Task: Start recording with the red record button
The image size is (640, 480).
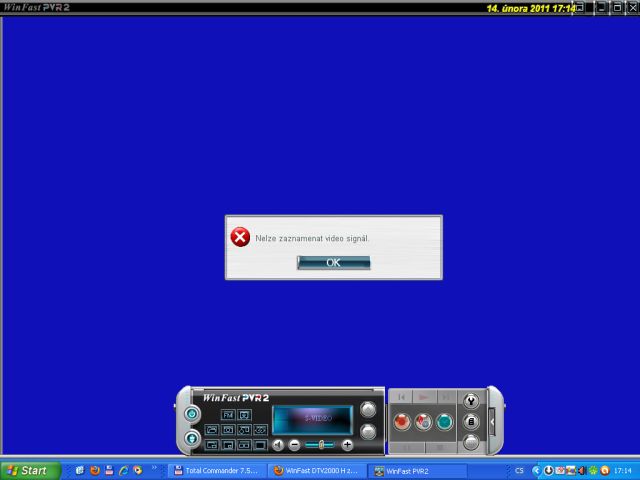Action: (x=402, y=422)
